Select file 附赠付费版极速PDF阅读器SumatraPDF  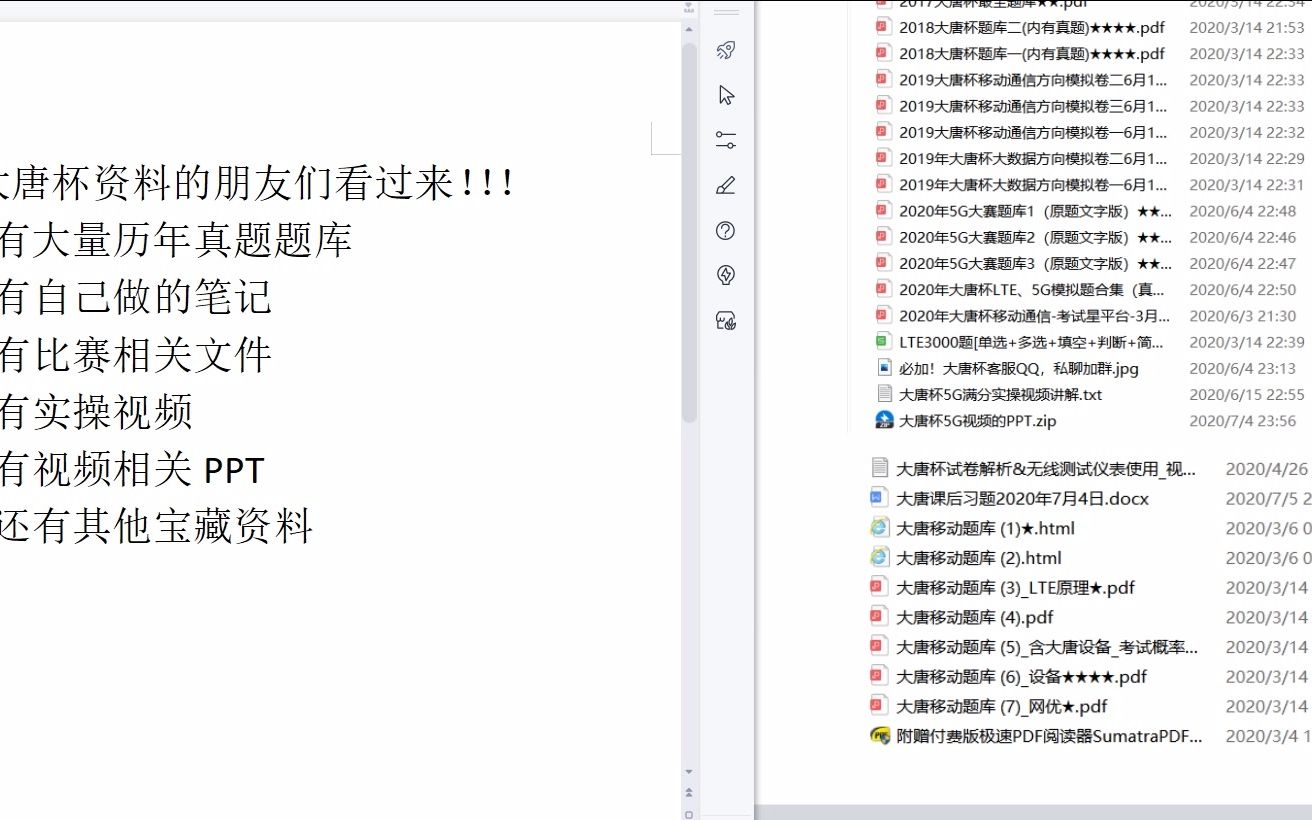(x=1049, y=736)
